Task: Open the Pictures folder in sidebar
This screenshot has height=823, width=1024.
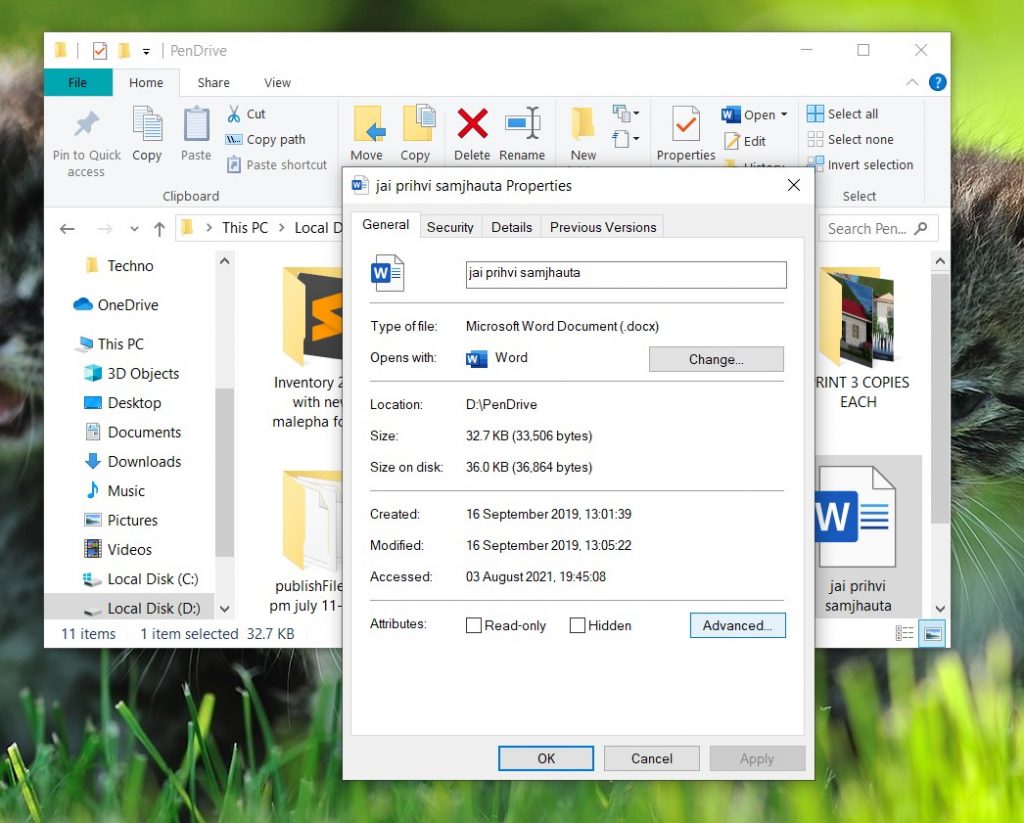Action: (121, 520)
